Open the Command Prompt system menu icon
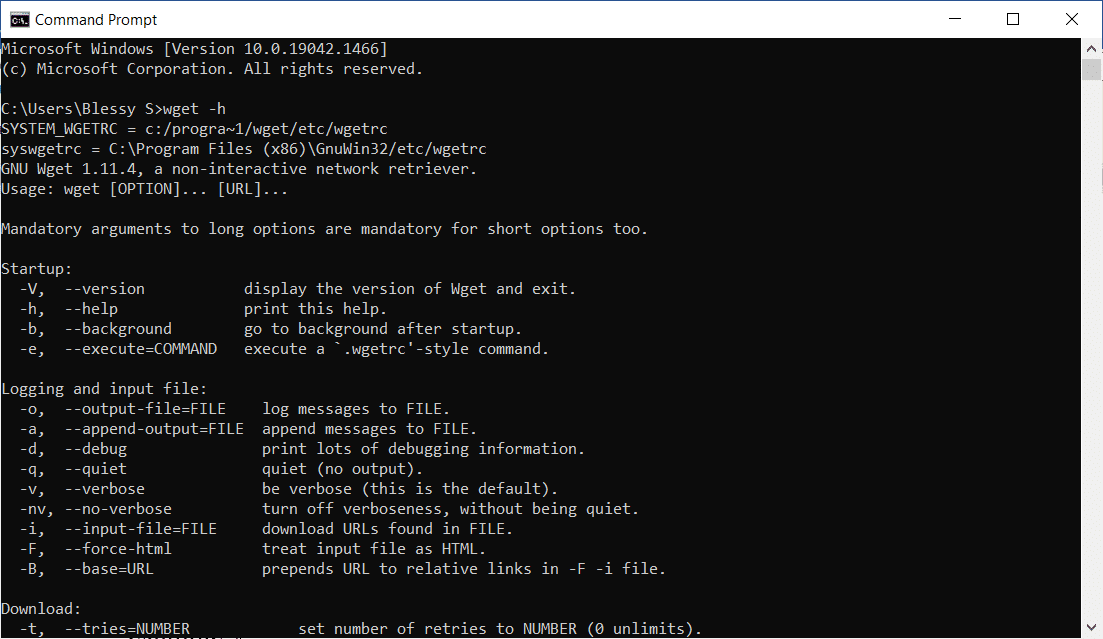 tap(19, 20)
